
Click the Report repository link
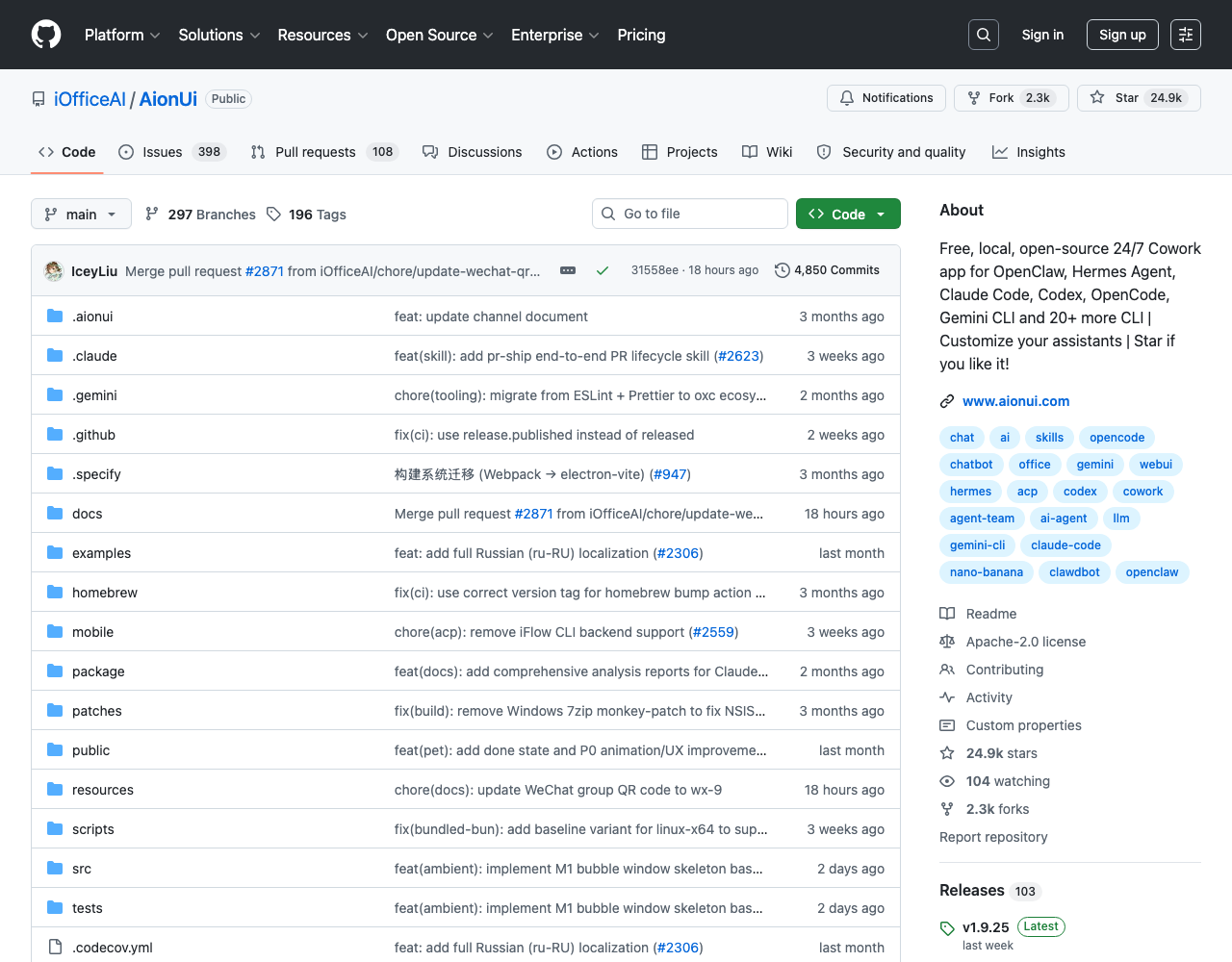(993, 837)
